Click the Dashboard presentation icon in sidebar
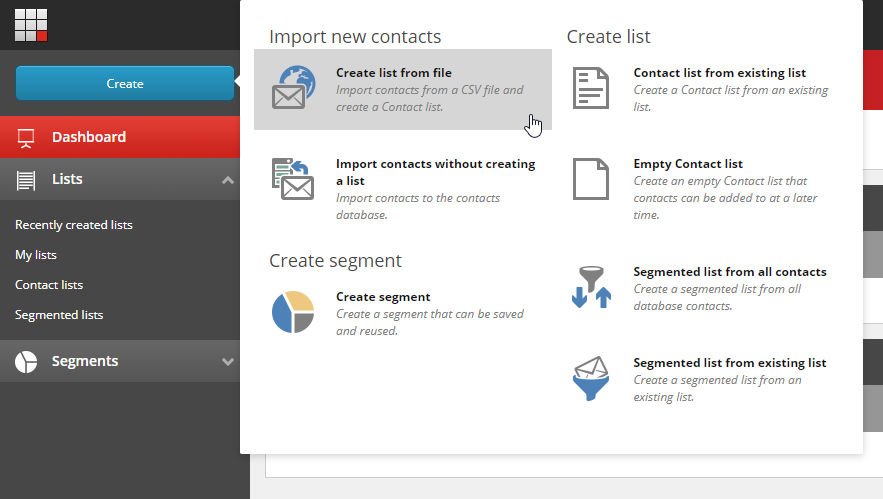 pyautogui.click(x=26, y=138)
